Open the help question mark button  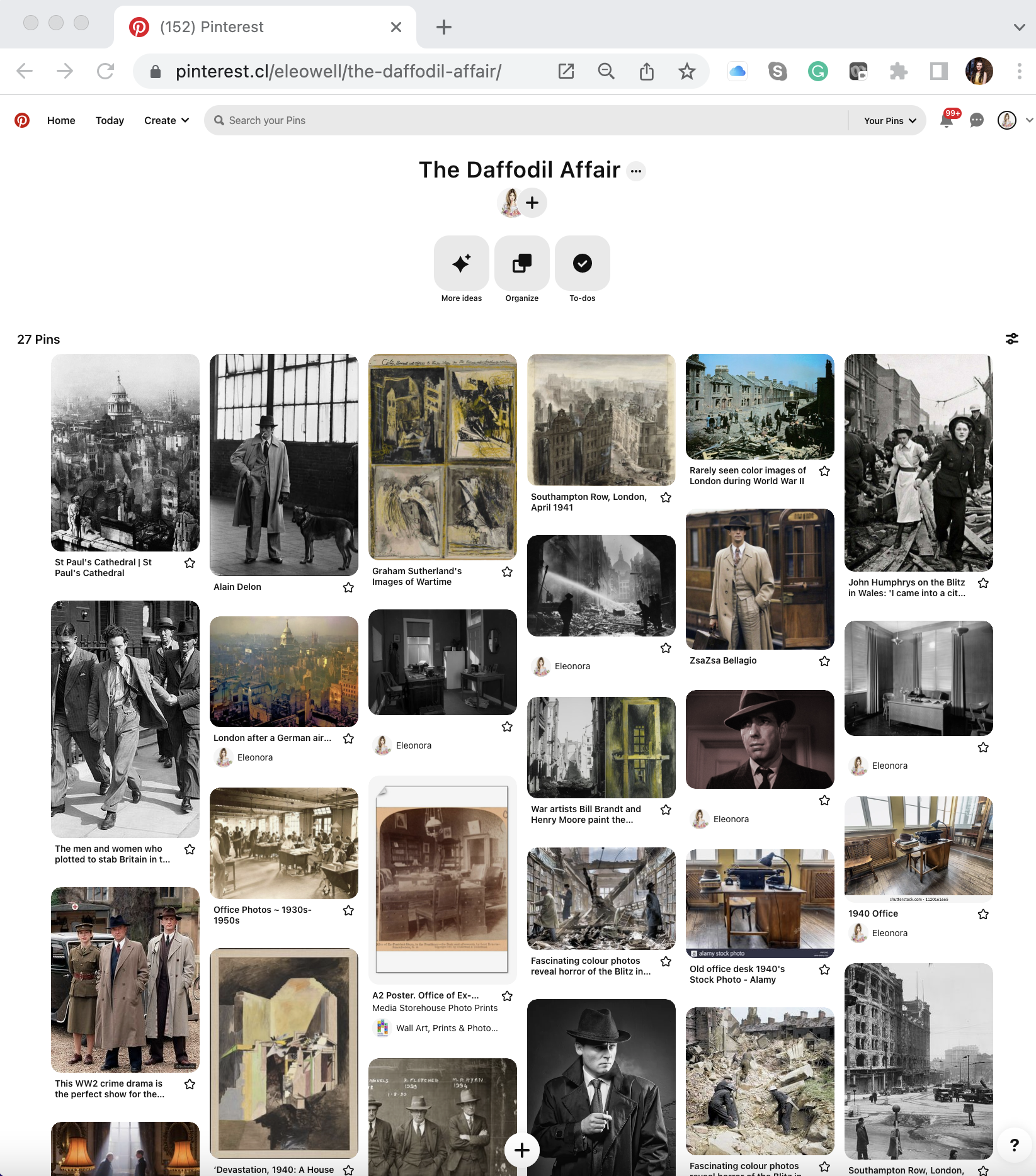point(1014,1145)
